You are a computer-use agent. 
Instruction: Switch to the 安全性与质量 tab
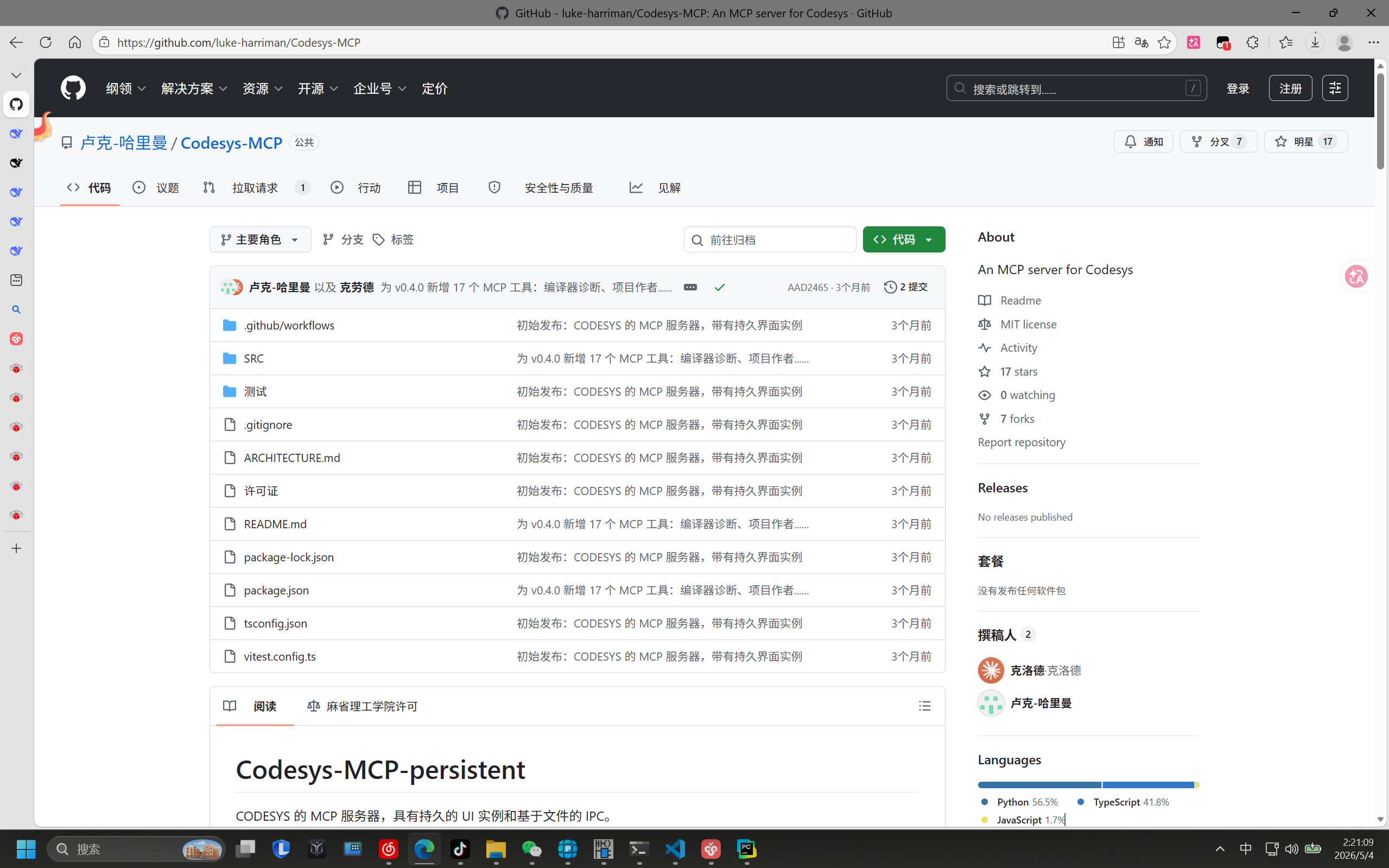(540, 188)
